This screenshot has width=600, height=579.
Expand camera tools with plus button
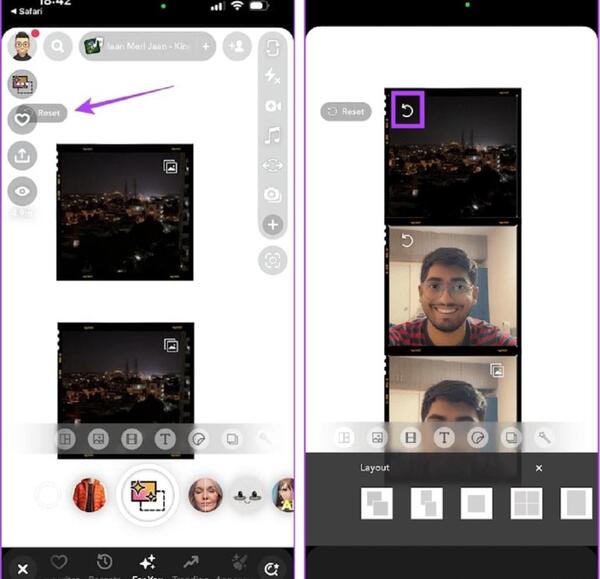click(272, 224)
